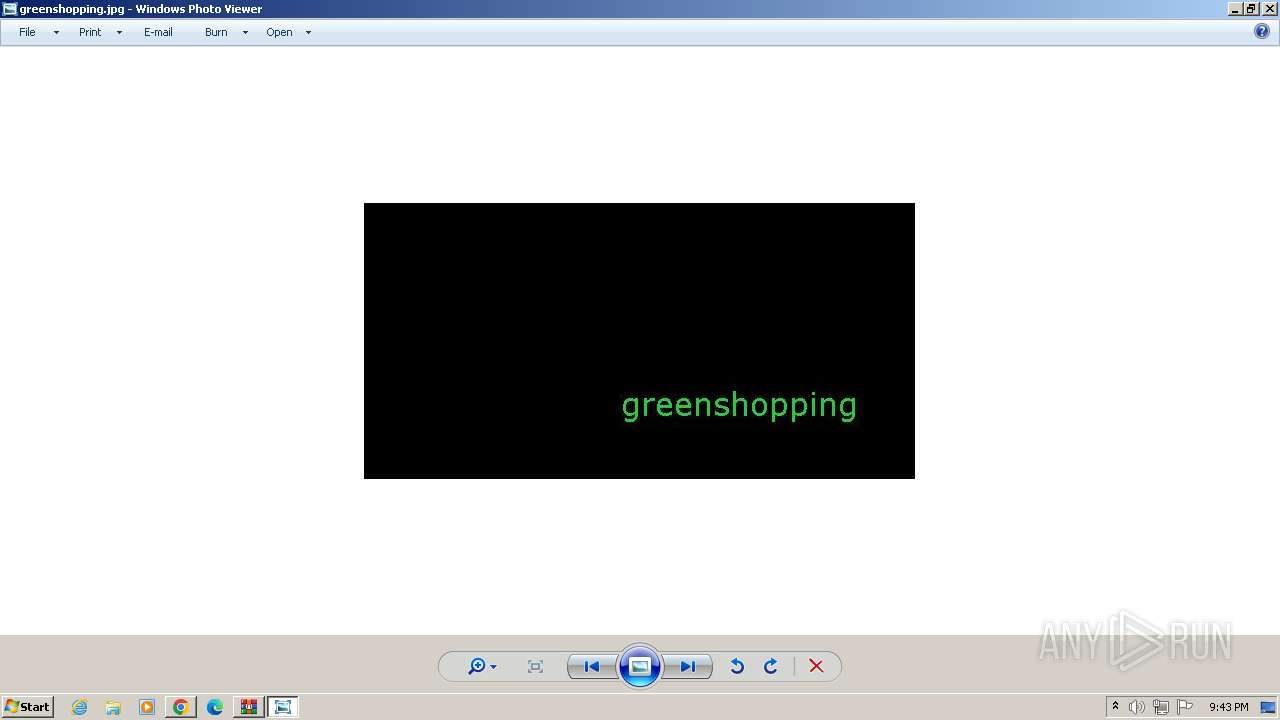Click the volume speaker tray icon
This screenshot has width=1280, height=720.
[1136, 707]
